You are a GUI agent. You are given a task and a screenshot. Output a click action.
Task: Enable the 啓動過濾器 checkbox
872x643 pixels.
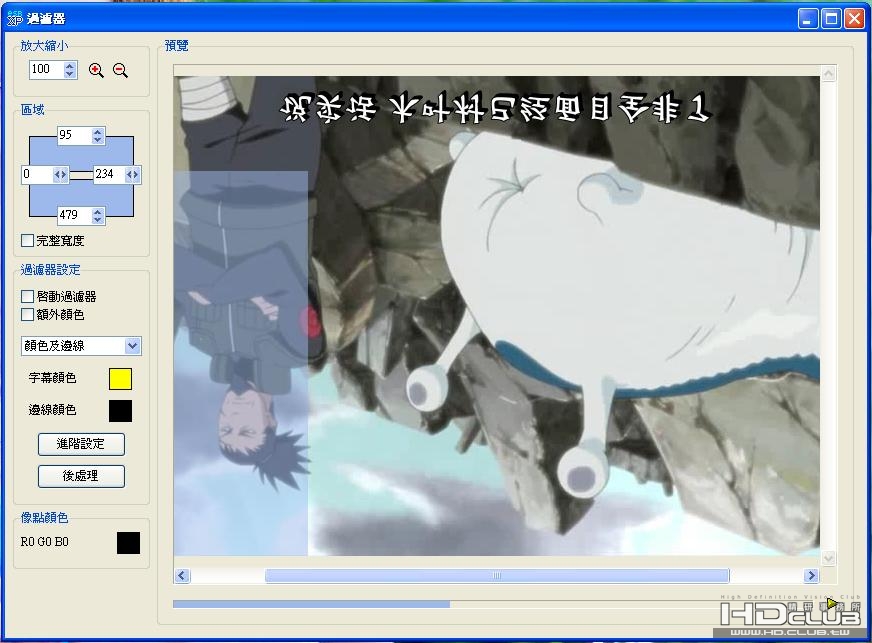[x=27, y=296]
